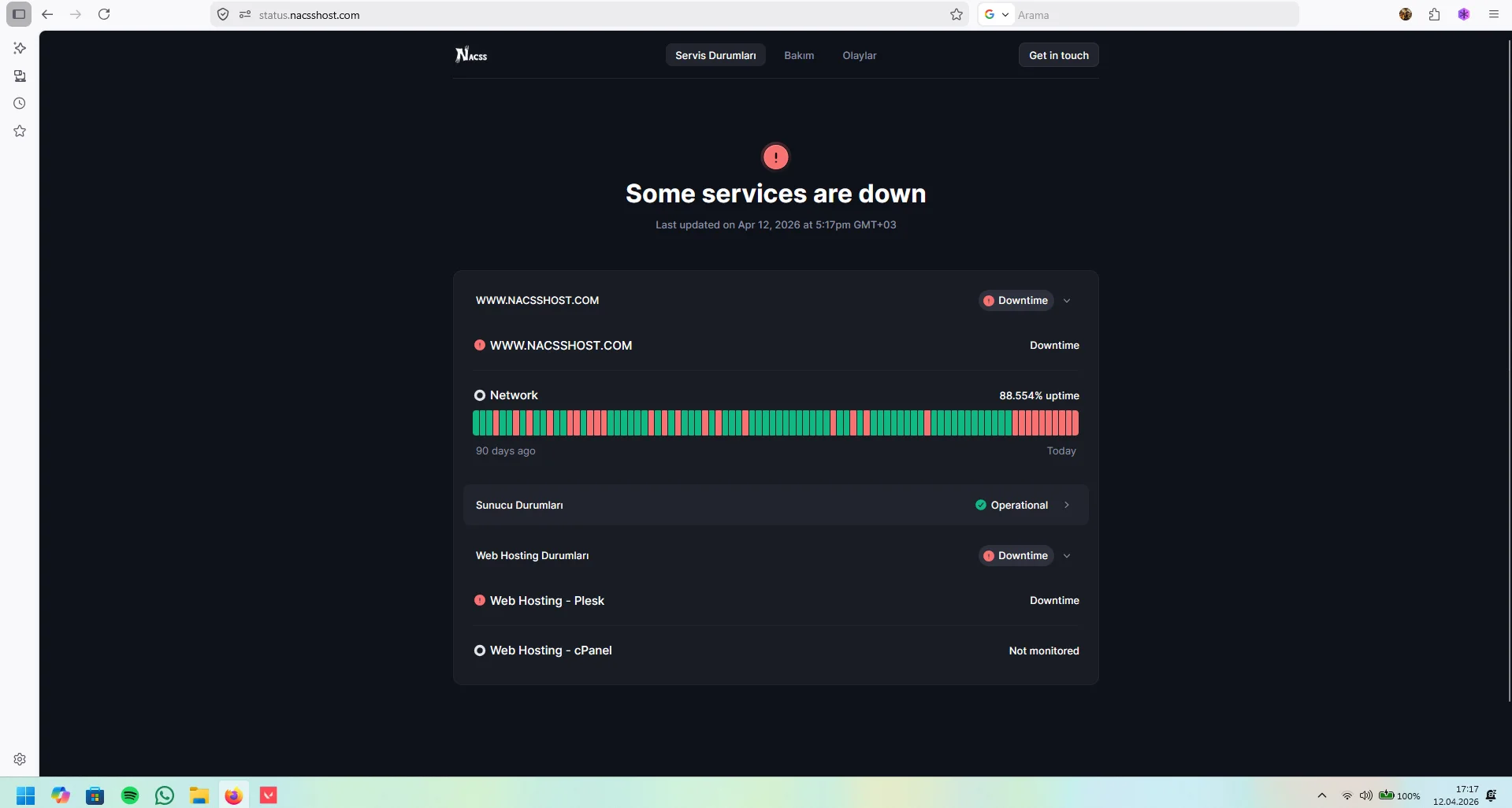Expand the Sunucu Durumları section

tap(775, 505)
